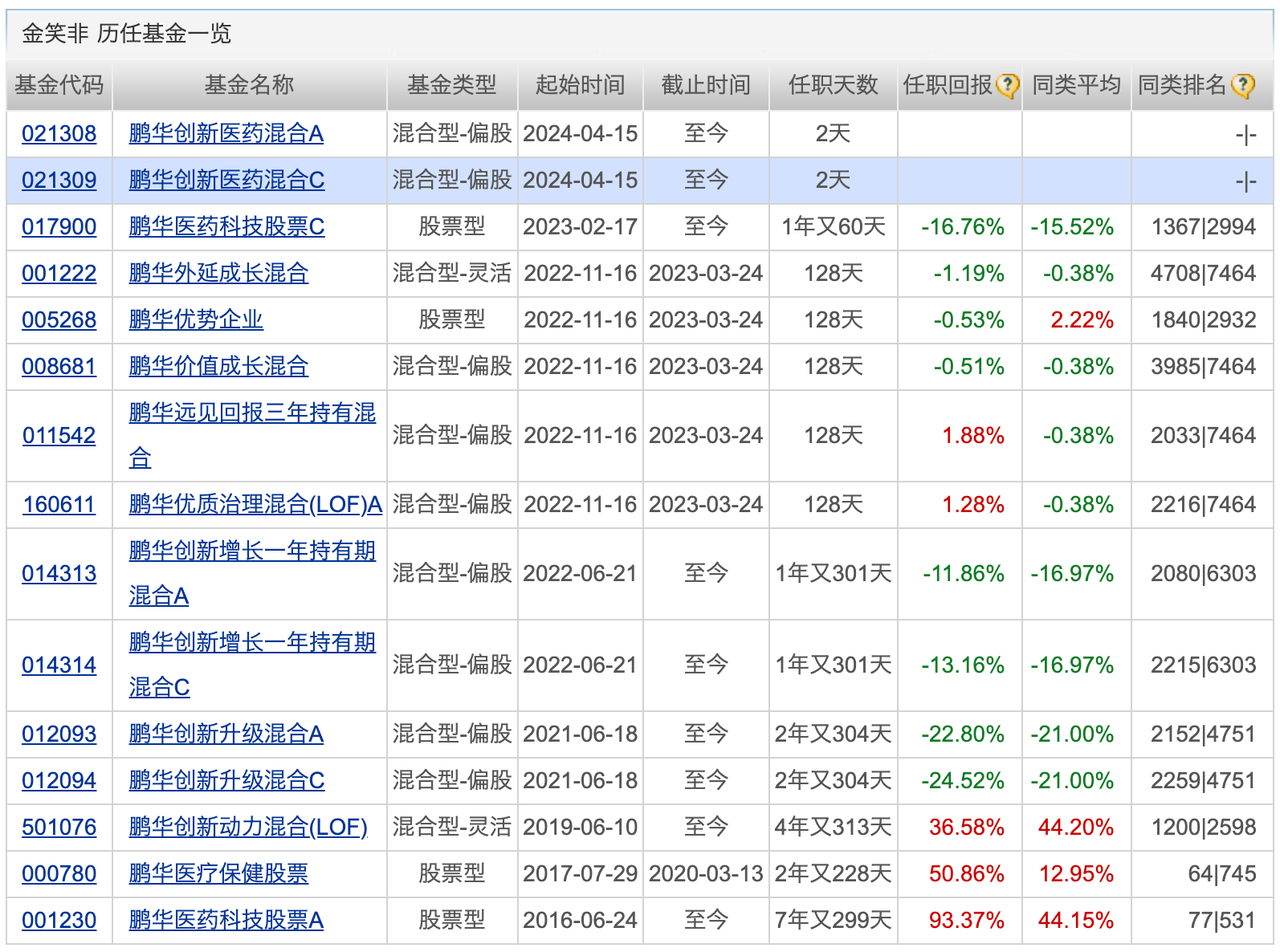This screenshot has height=952, width=1280.
Task: Select the 4年又313天 tenure cell
Action: pyautogui.click(x=834, y=827)
